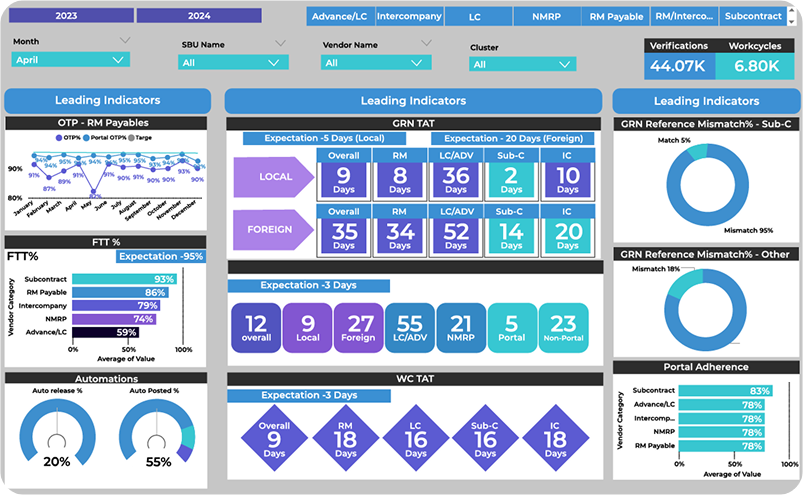This screenshot has width=803, height=495.
Task: Open the SBU Name dropdown
Action: (x=233, y=63)
